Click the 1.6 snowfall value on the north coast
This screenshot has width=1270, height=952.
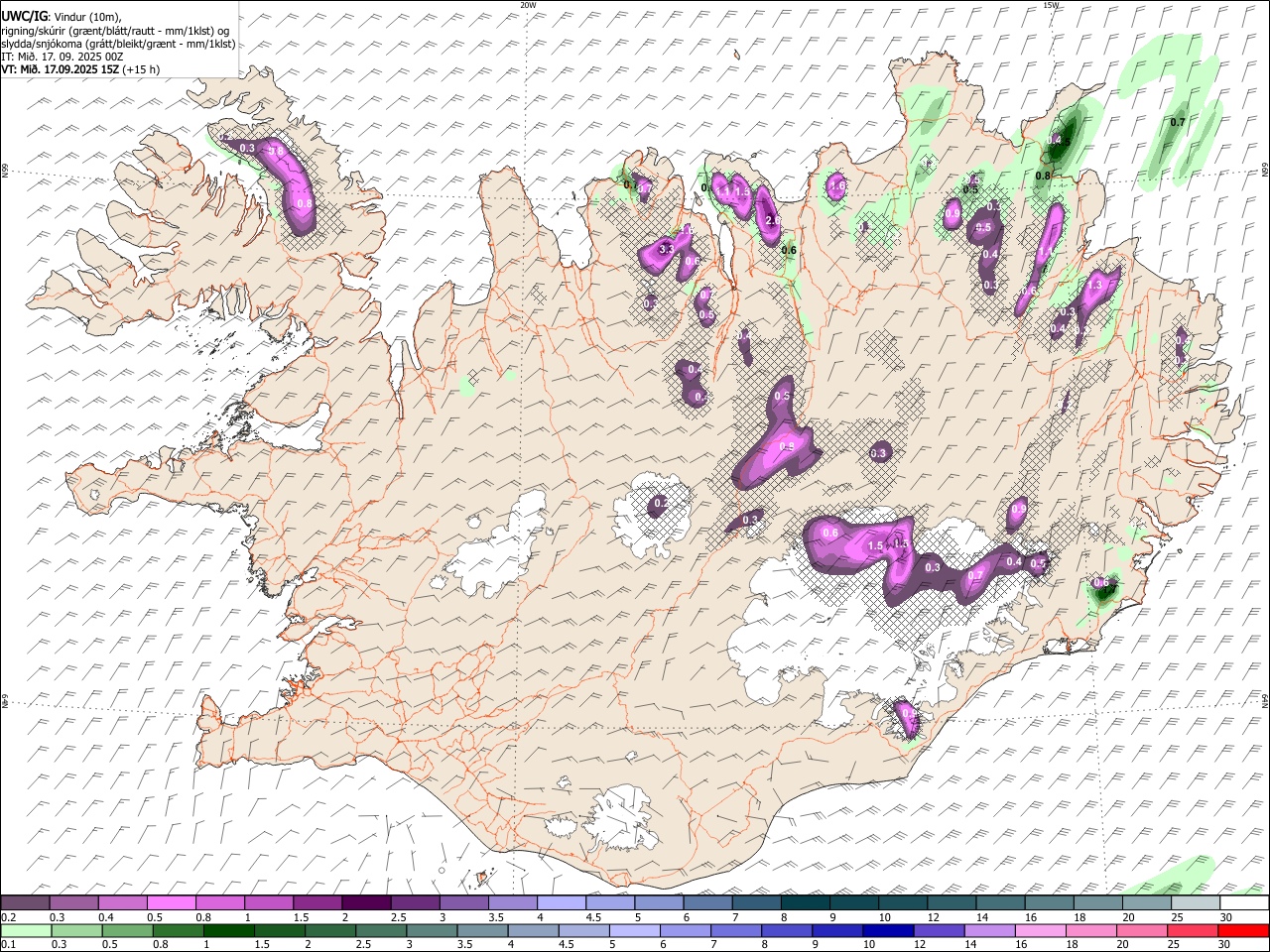coord(837,185)
